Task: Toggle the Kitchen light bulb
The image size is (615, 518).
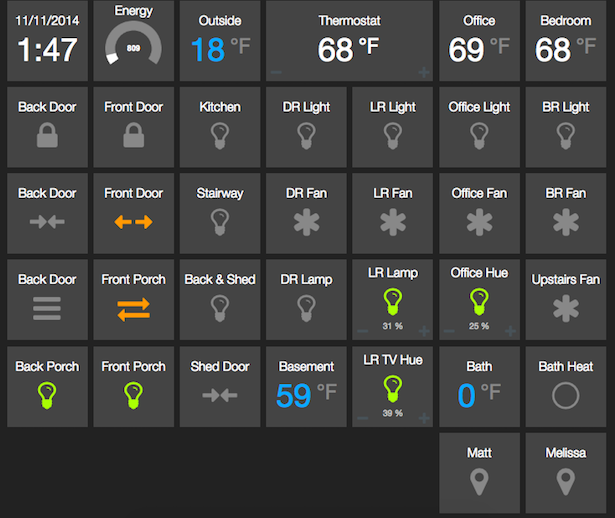Action: tap(220, 136)
